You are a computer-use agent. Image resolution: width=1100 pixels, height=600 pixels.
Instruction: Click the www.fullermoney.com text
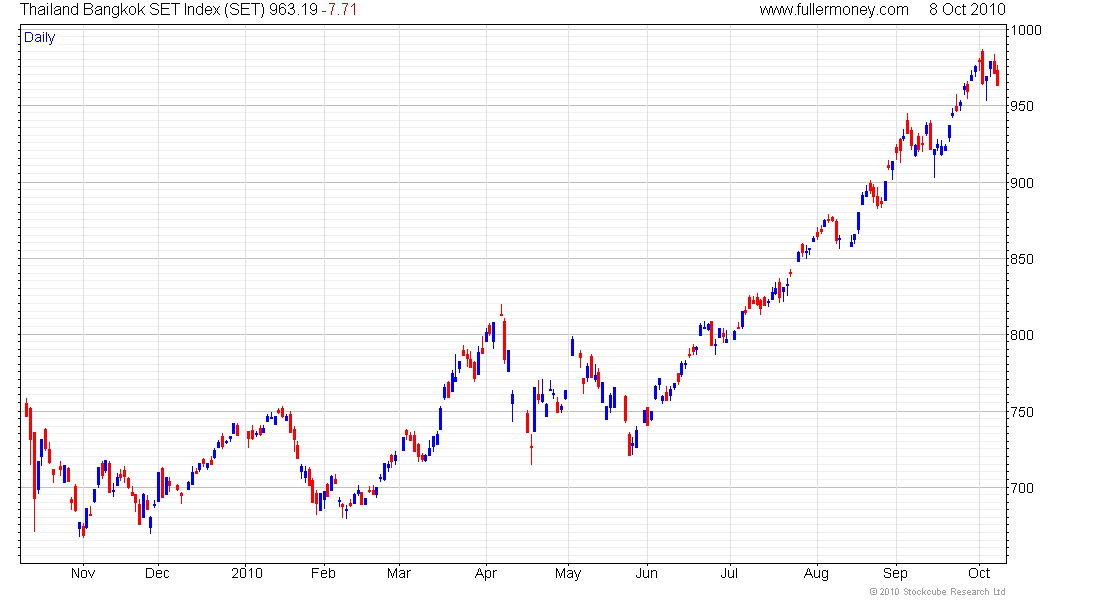tap(833, 10)
